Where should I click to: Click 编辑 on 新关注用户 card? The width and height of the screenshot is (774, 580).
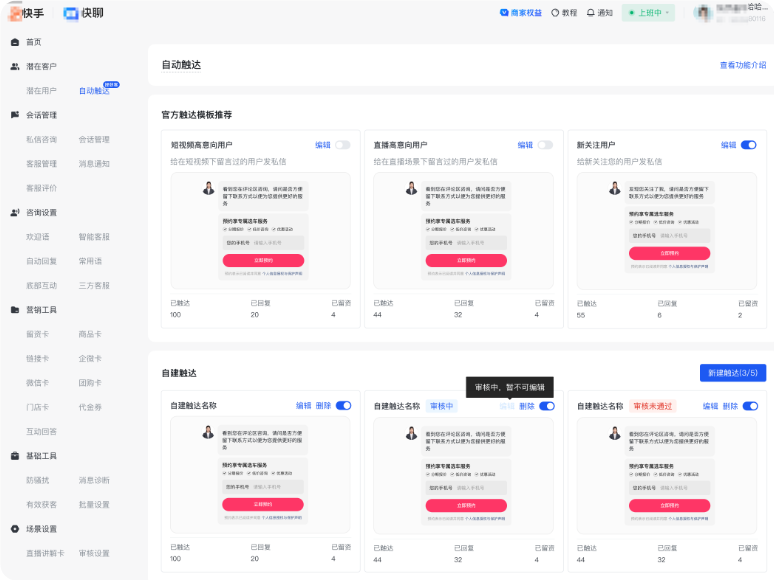coord(729,145)
